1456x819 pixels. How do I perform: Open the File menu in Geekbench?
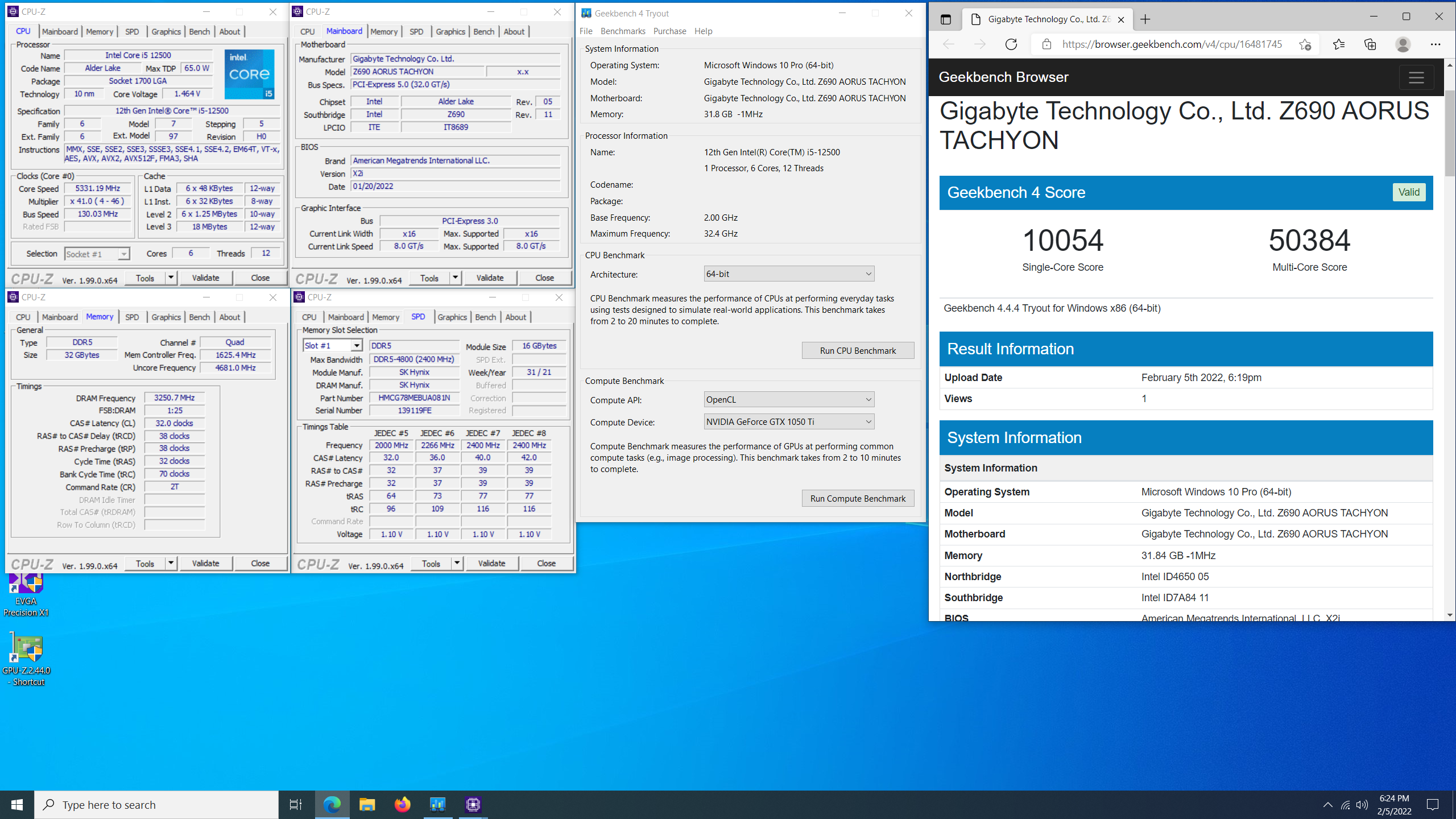[x=586, y=31]
